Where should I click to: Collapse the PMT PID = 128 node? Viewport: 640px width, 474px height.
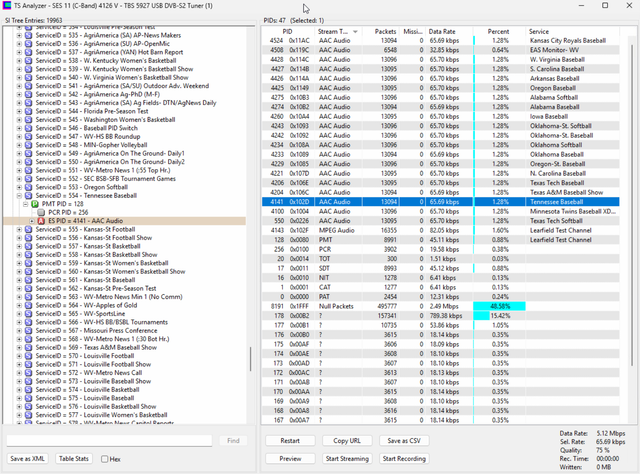point(26,204)
